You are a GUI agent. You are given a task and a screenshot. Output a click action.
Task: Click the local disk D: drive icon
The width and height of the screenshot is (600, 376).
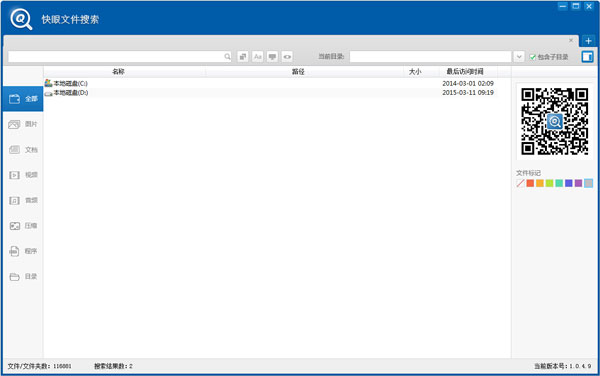tap(48, 93)
